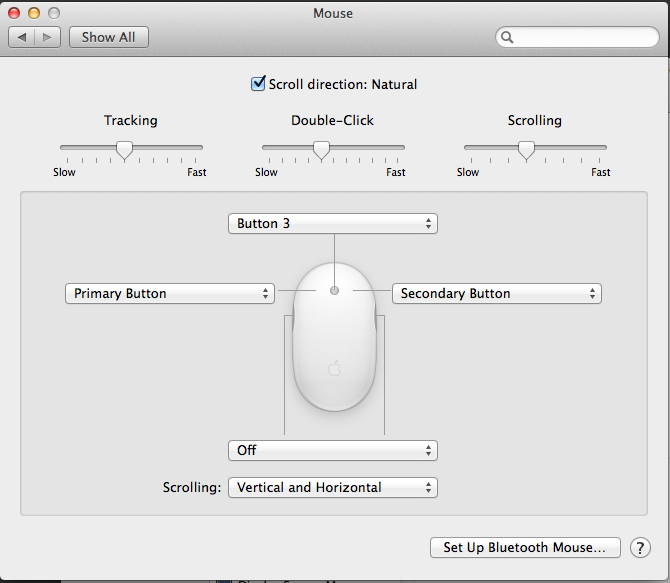Open the side buttons Off dropdown
The image size is (670, 583).
333,451
